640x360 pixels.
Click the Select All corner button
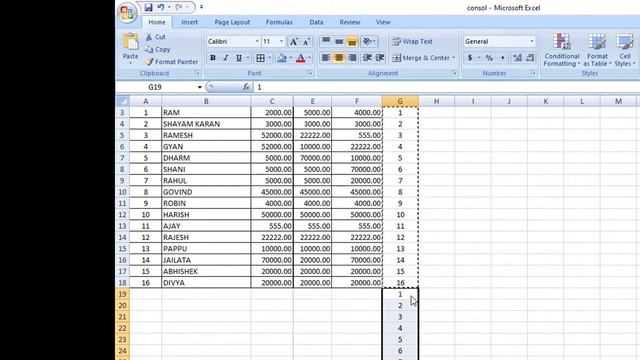point(122,101)
